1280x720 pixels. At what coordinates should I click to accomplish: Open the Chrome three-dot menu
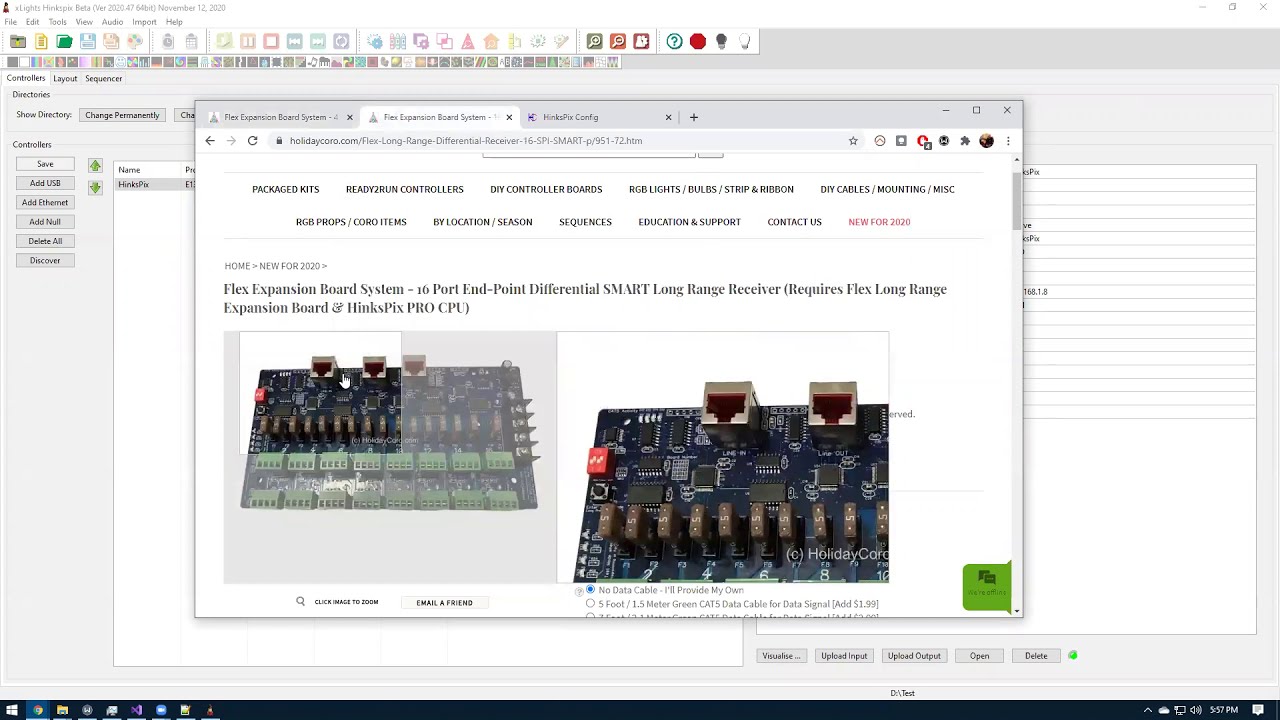(x=1008, y=141)
